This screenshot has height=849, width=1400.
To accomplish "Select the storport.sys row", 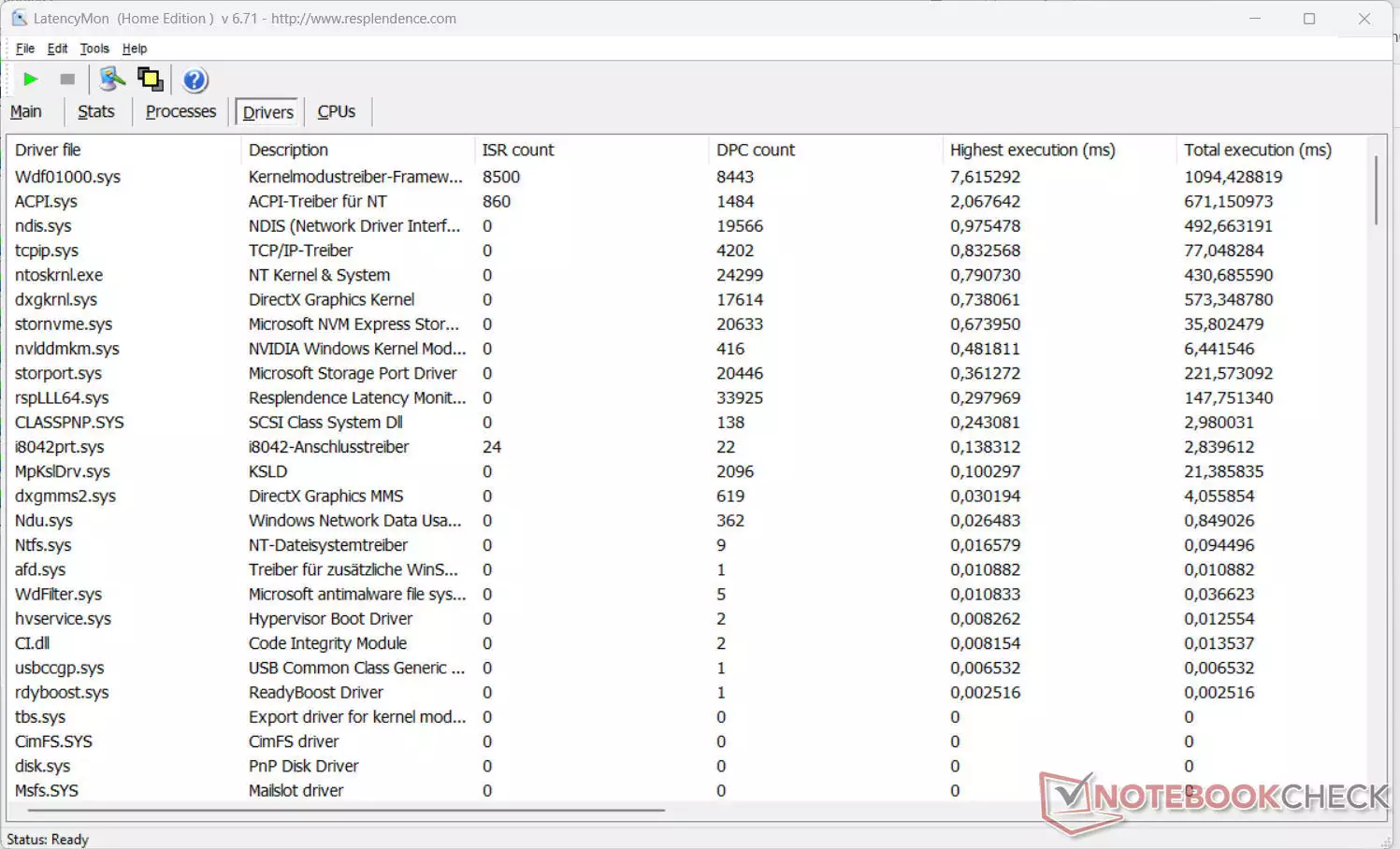I will [x=687, y=373].
